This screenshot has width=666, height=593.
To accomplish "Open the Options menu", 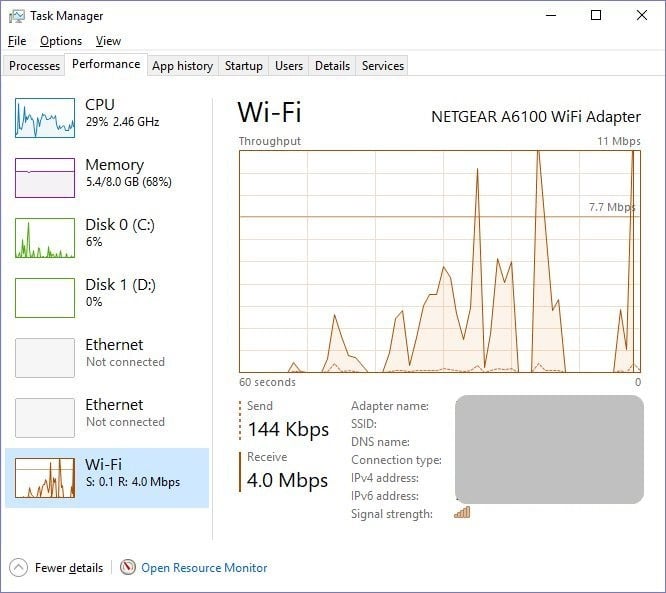I will tap(61, 41).
